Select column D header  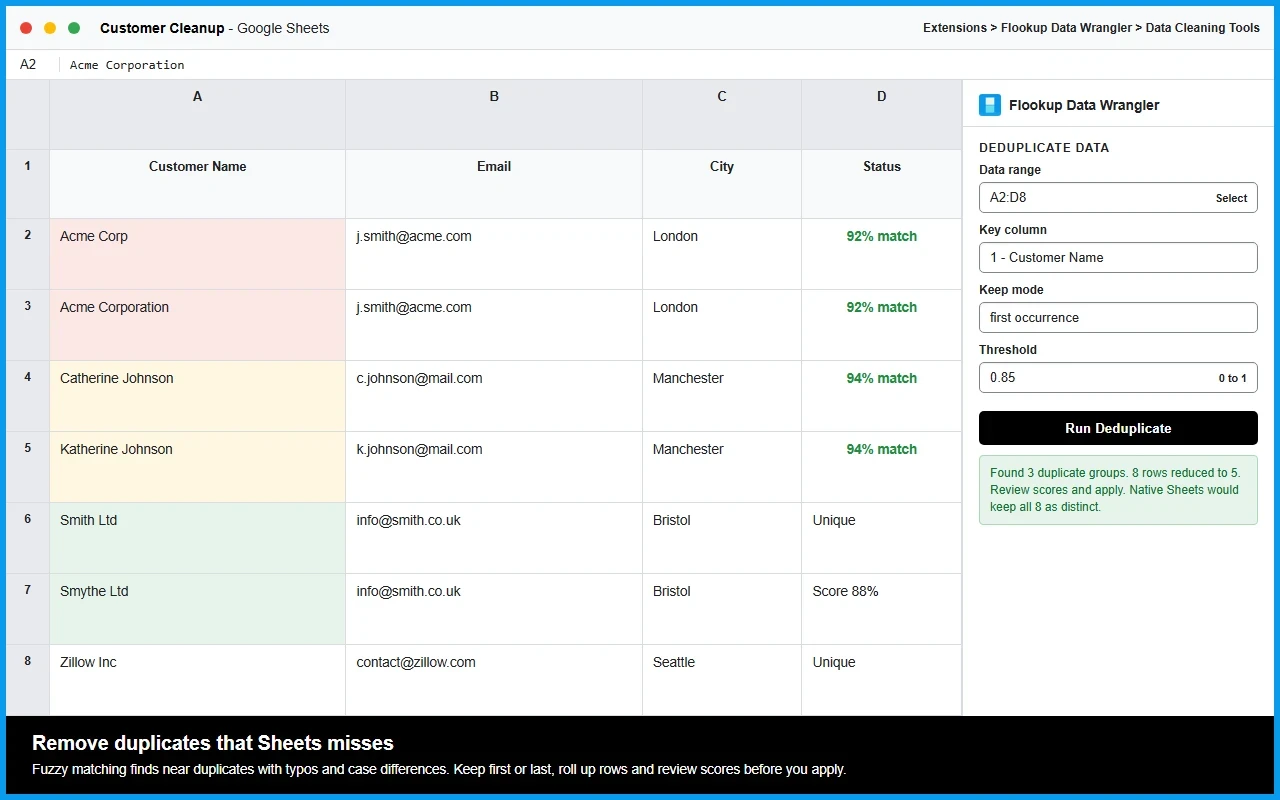[881, 115]
